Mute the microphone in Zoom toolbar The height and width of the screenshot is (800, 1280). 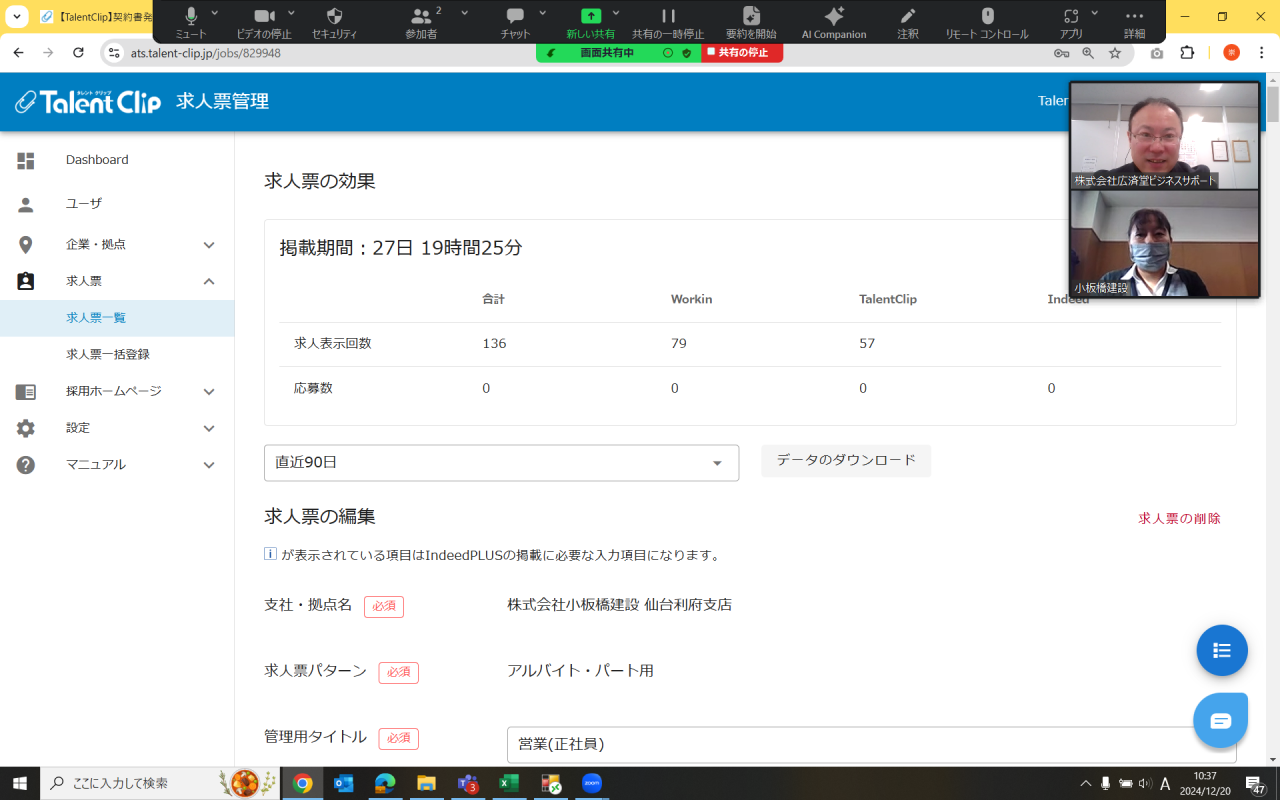[x=191, y=21]
